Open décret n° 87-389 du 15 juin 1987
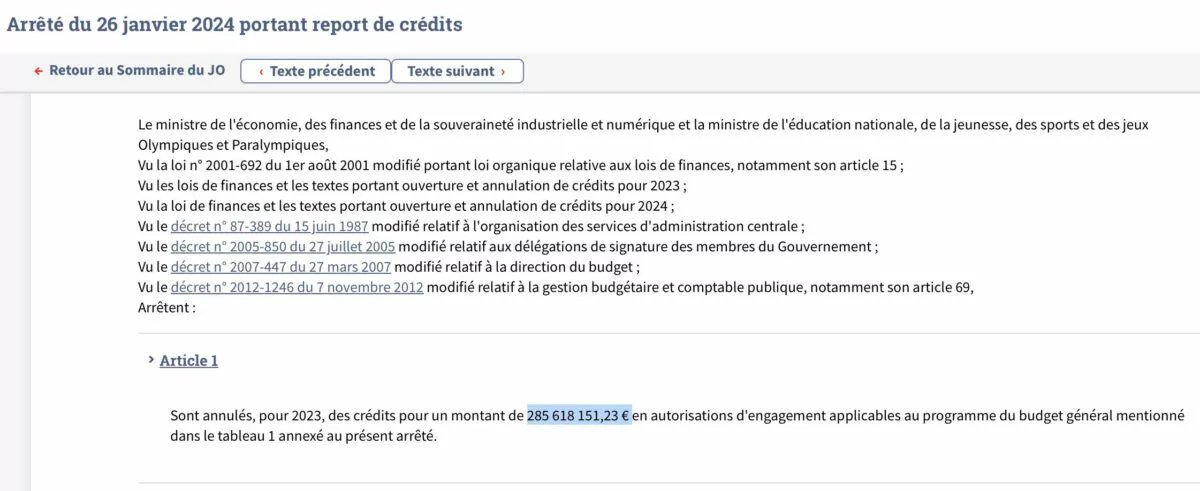Viewport: 1200px width, 491px height. [x=270, y=226]
